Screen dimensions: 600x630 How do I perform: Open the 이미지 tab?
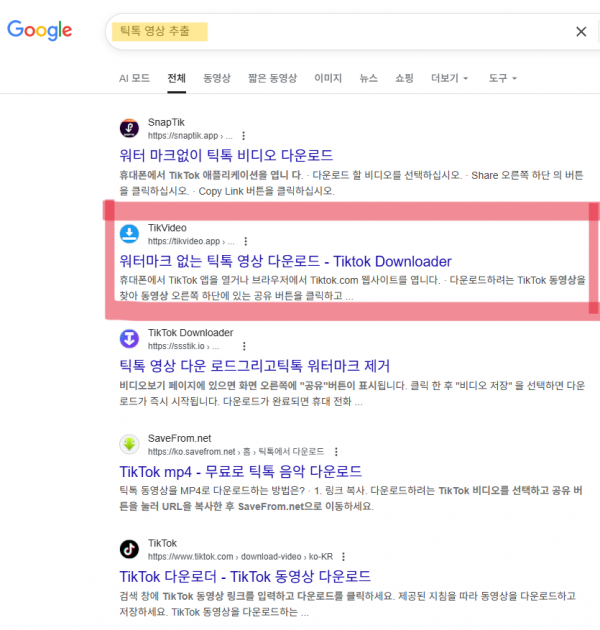pyautogui.click(x=328, y=78)
